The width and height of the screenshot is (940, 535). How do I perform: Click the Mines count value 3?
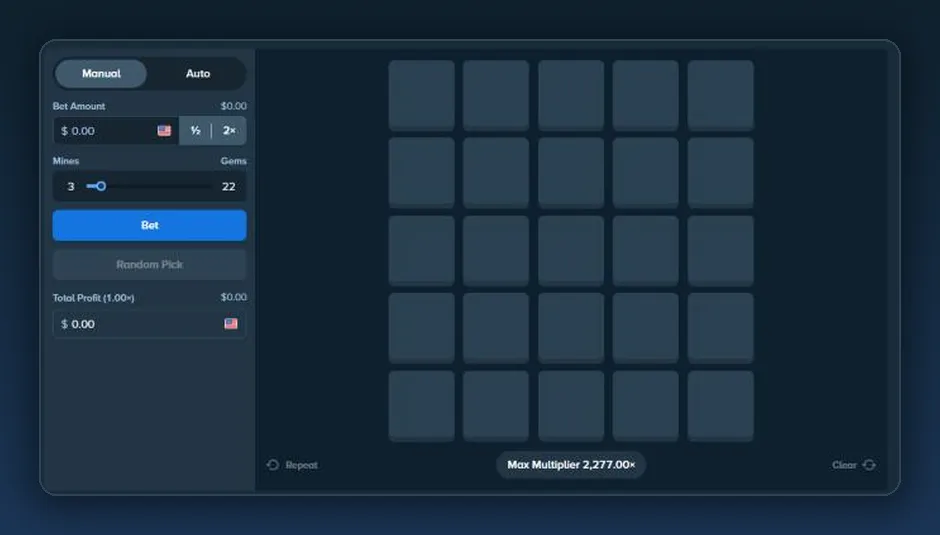(x=71, y=187)
